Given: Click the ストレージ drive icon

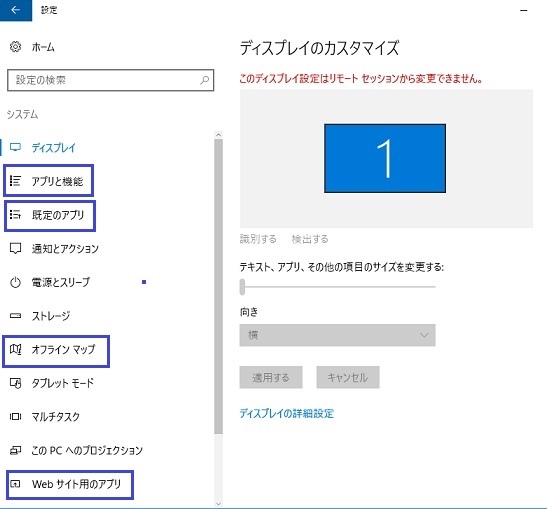Looking at the screenshot, I should point(15,316).
